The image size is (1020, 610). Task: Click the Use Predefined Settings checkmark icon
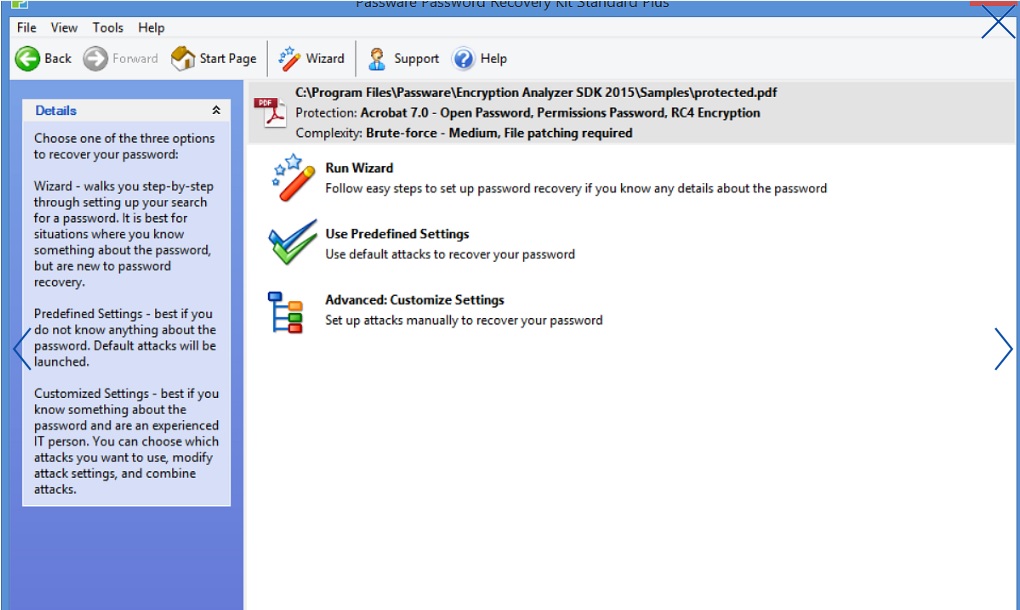(x=293, y=242)
